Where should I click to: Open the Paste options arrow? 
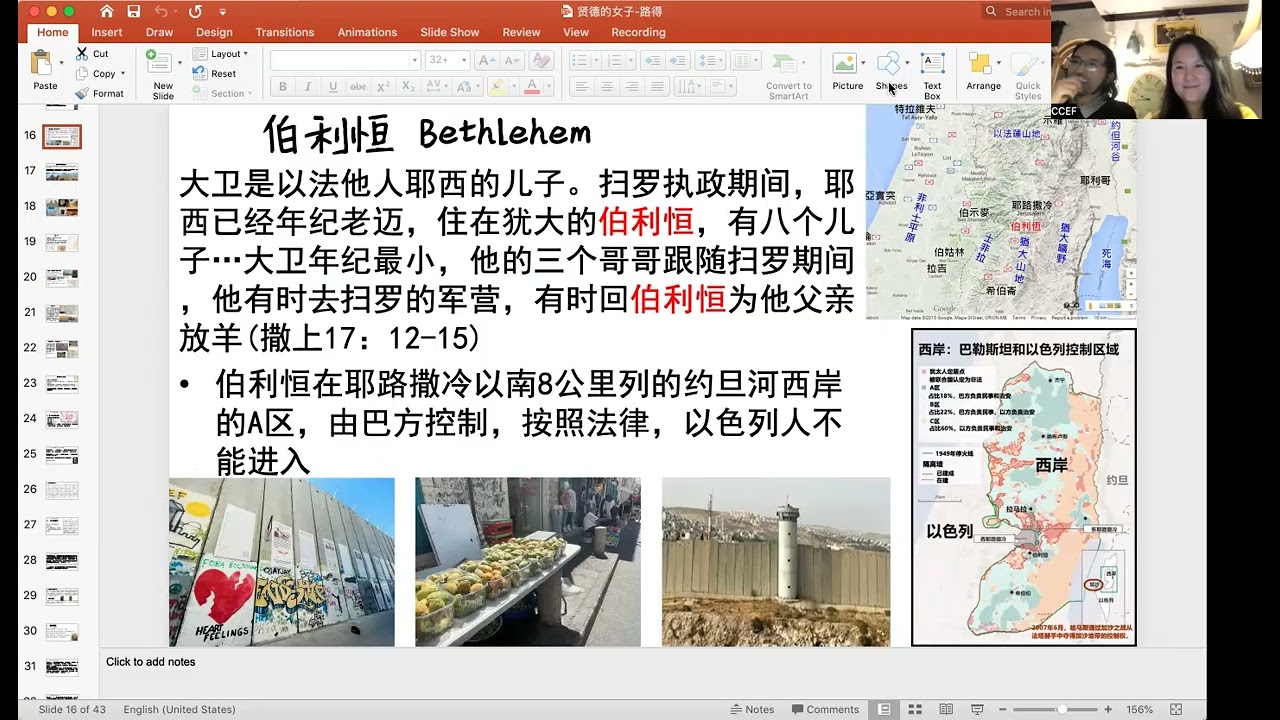pyautogui.click(x=62, y=63)
